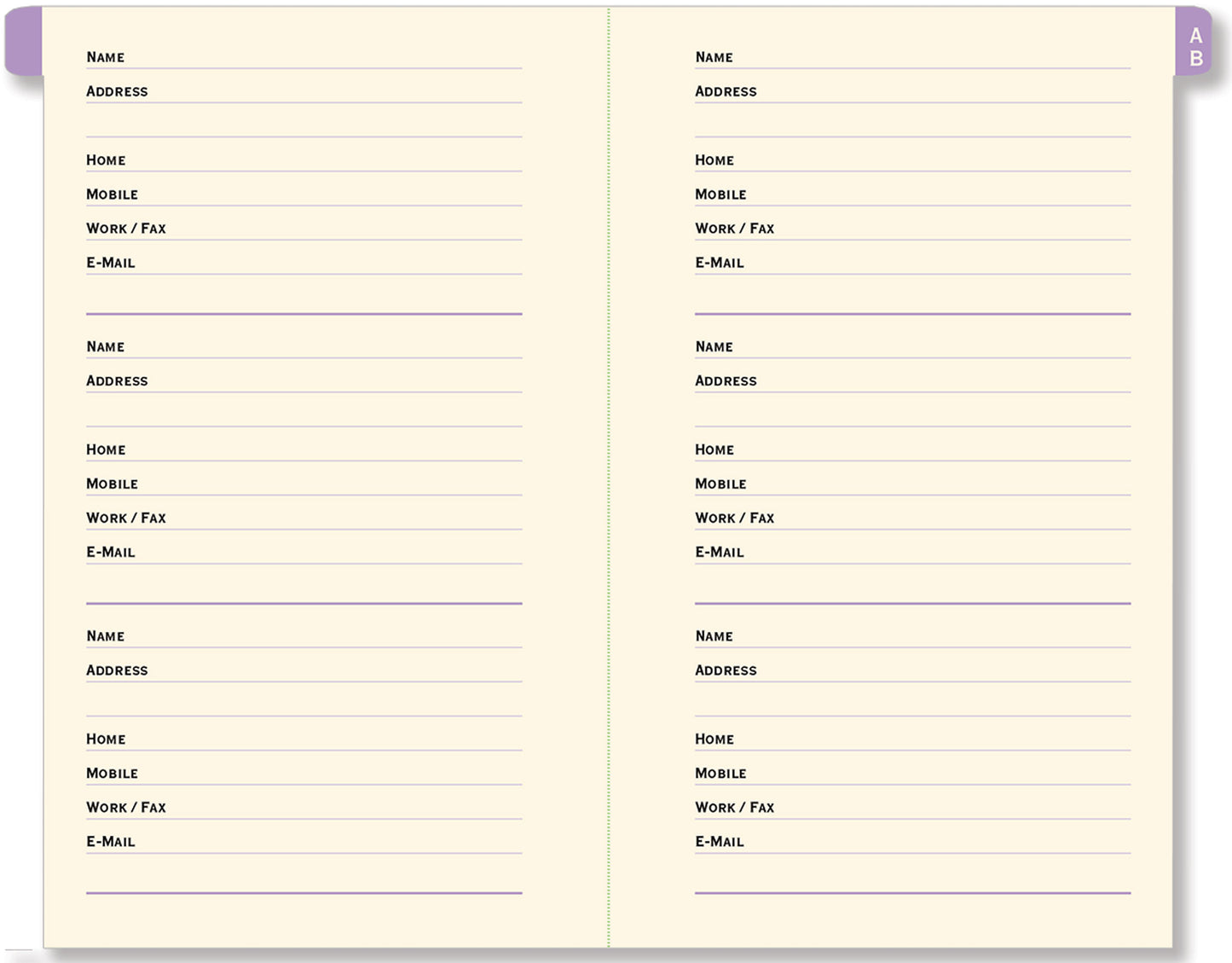Screen dimensions: 1232x963
Task: Click the E-Mail line in the bottom right entry
Action: tap(912, 846)
